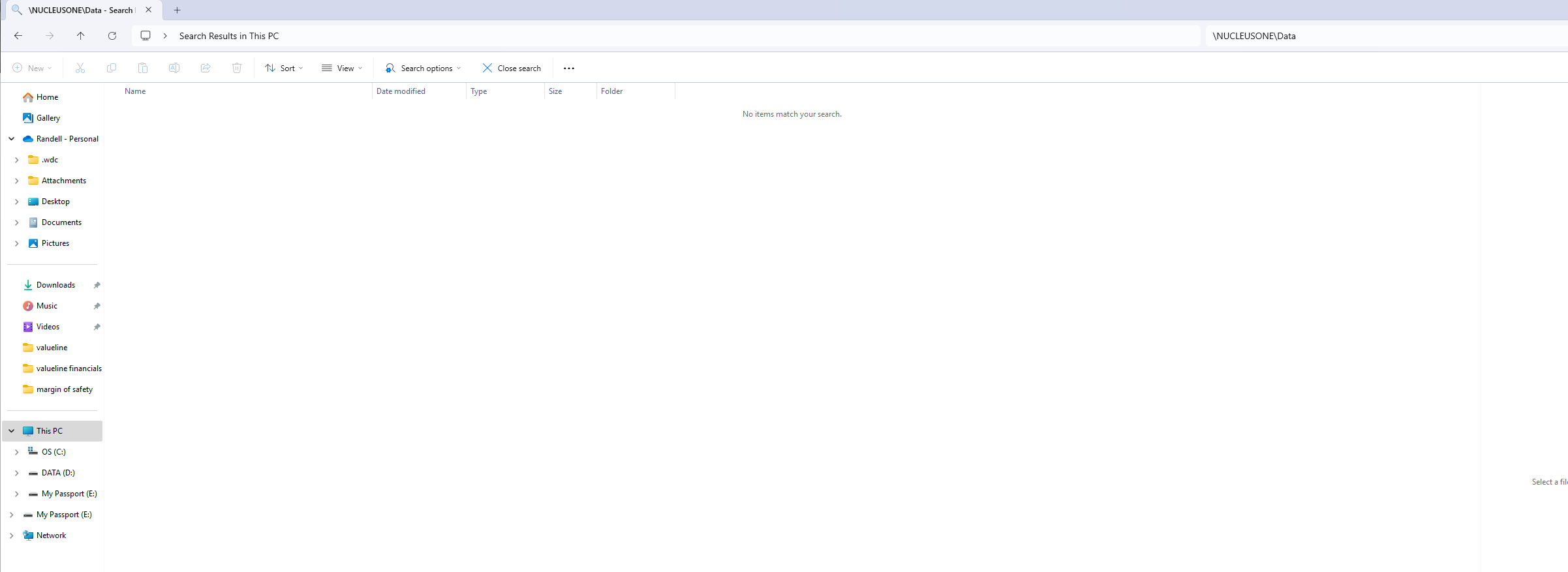Image resolution: width=1568 pixels, height=572 pixels.
Task: Collapse the This PC tree node
Action: (12, 431)
